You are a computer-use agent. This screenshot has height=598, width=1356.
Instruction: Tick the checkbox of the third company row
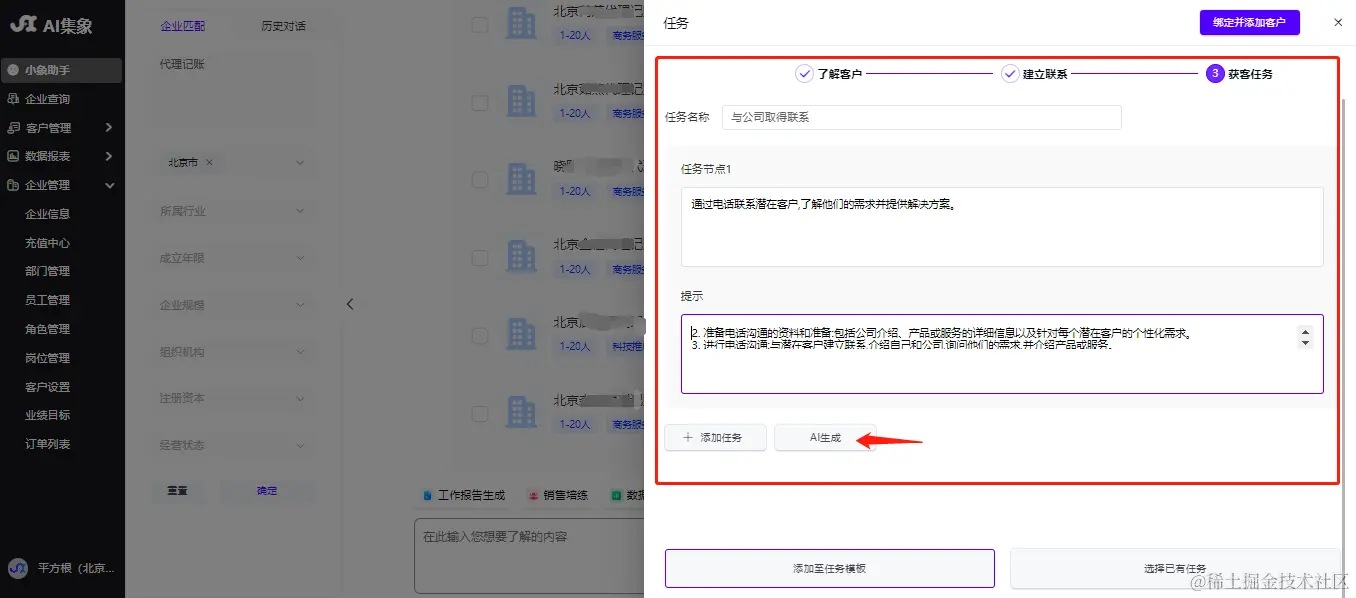coord(480,180)
